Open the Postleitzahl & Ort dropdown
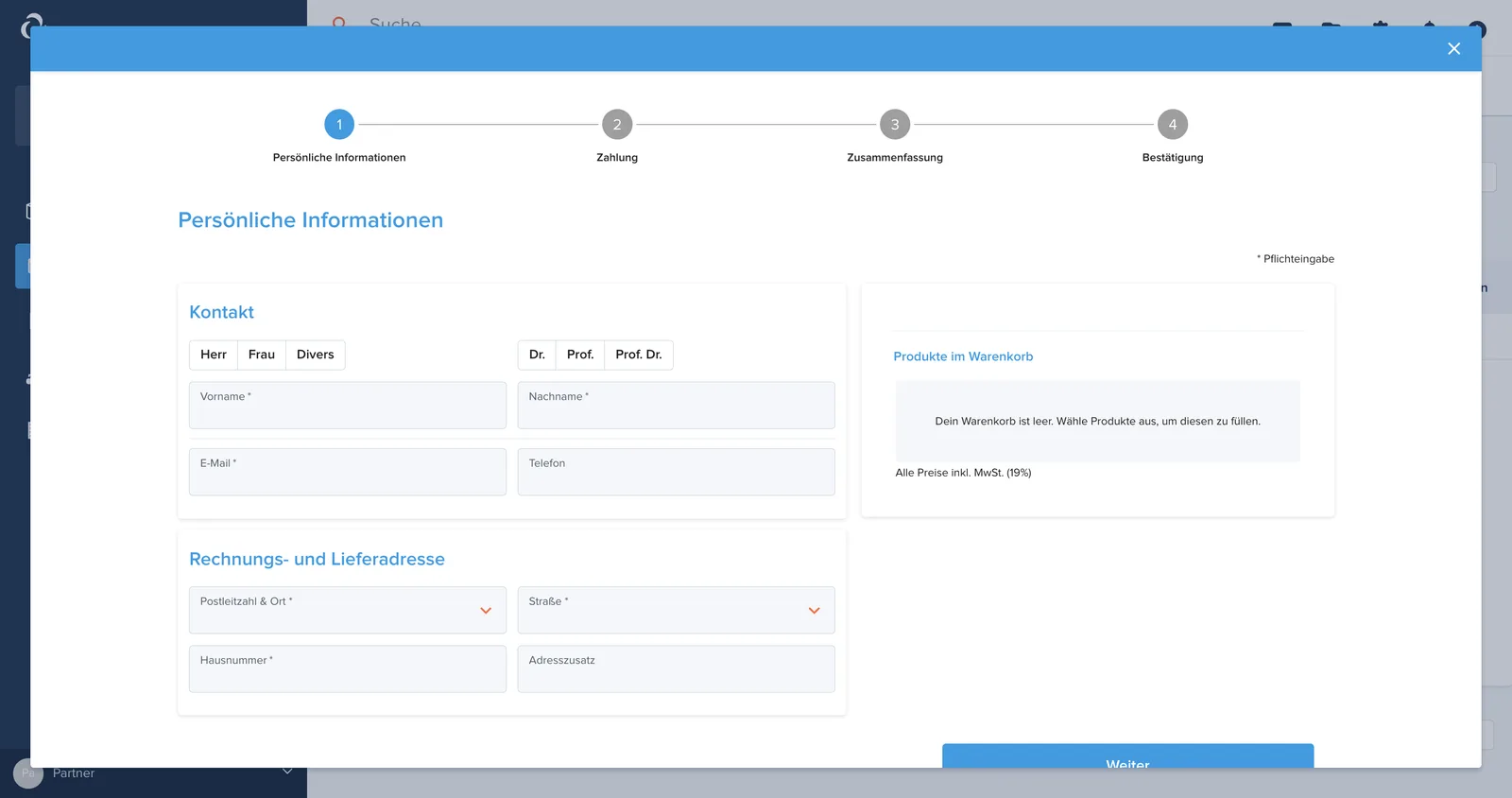This screenshot has height=798, width=1512. 348,610
